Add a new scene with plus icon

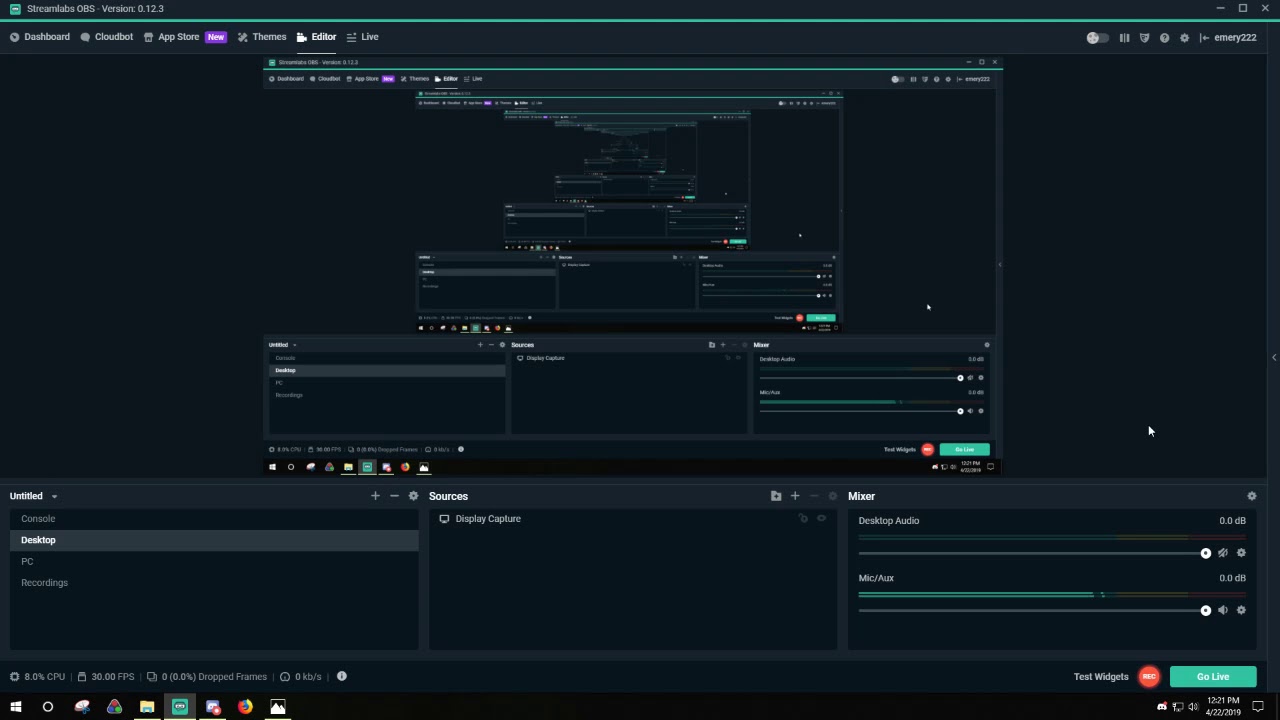pyautogui.click(x=375, y=496)
